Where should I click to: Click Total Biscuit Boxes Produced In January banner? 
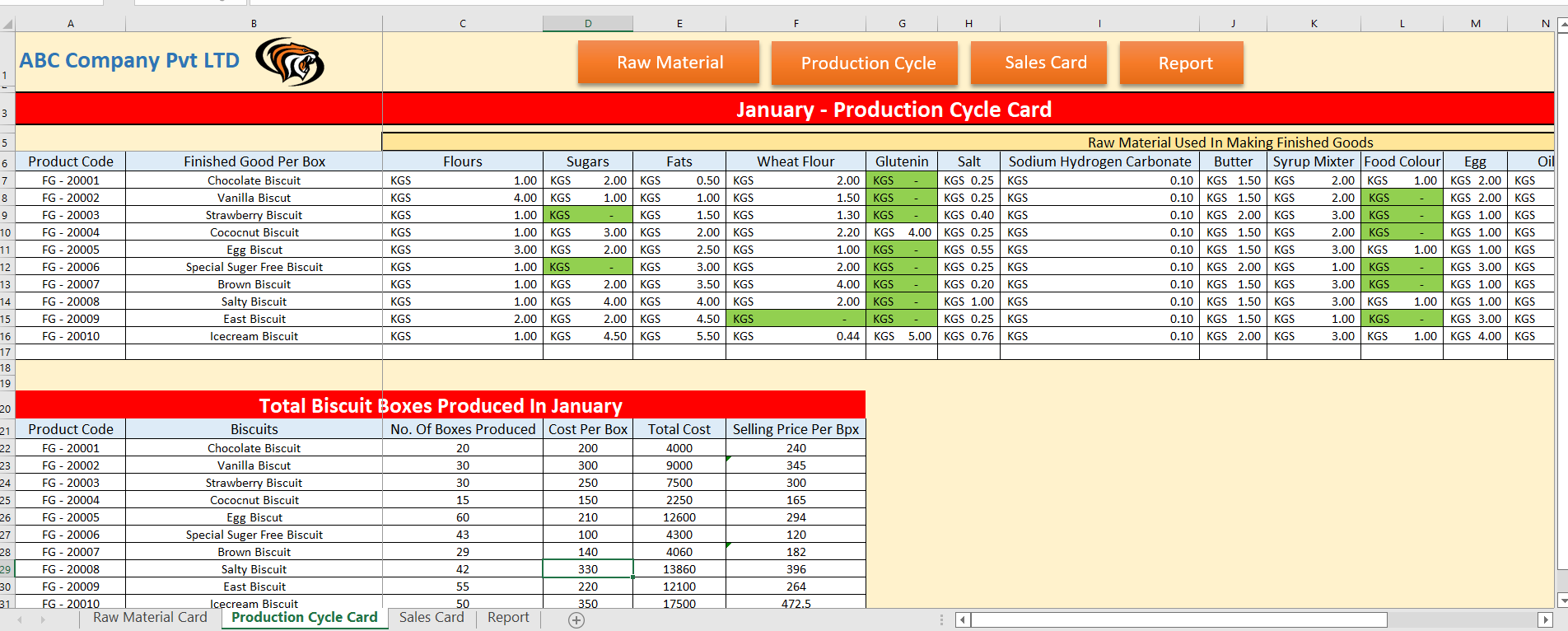coord(441,405)
